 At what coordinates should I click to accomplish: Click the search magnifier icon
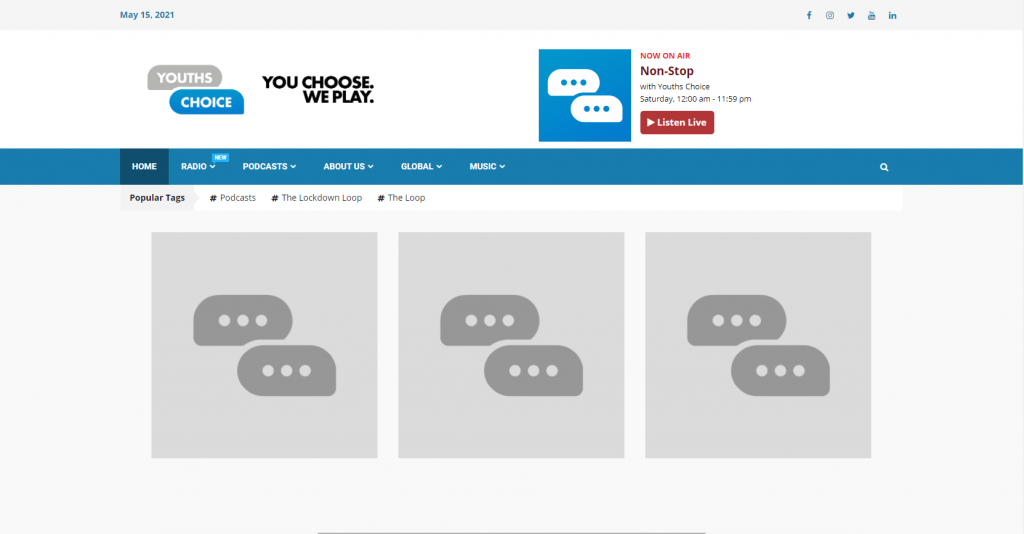point(884,167)
